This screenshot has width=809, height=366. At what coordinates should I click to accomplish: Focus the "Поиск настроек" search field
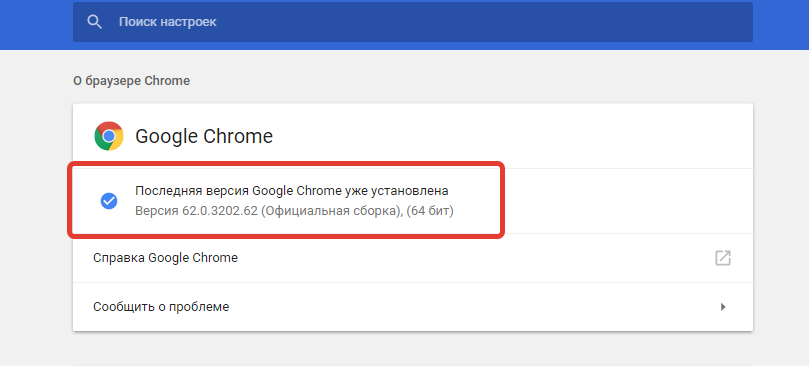coord(412,22)
